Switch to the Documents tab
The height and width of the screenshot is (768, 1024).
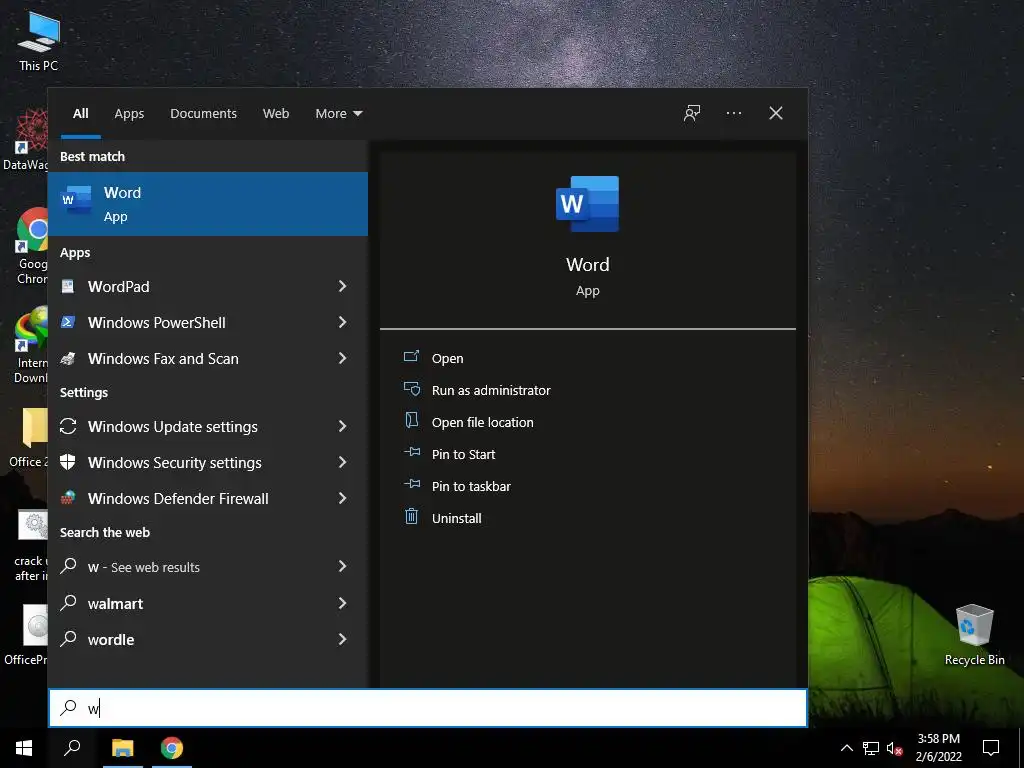[x=203, y=114]
